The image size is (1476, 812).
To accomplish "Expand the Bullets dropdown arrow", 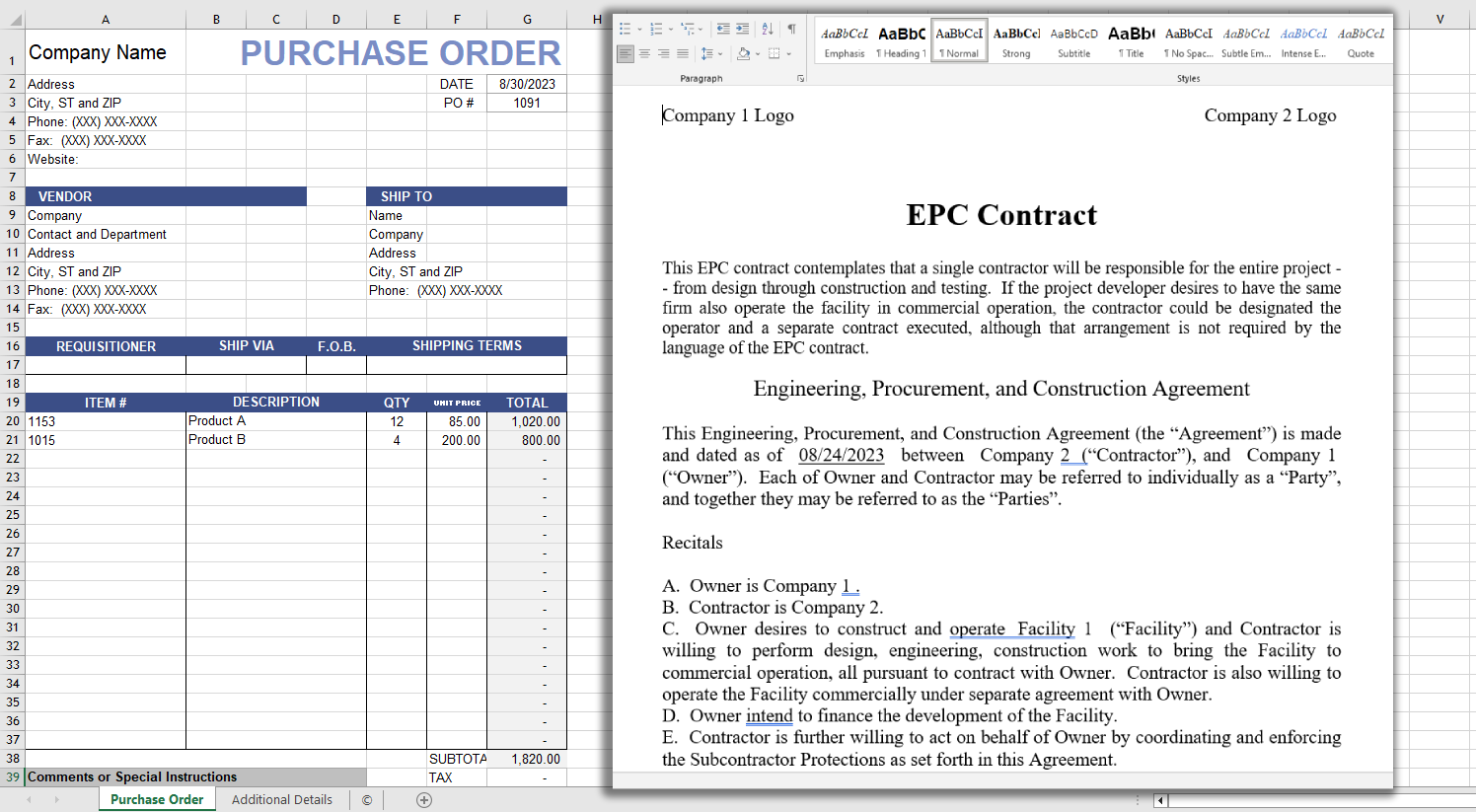I will (639, 29).
